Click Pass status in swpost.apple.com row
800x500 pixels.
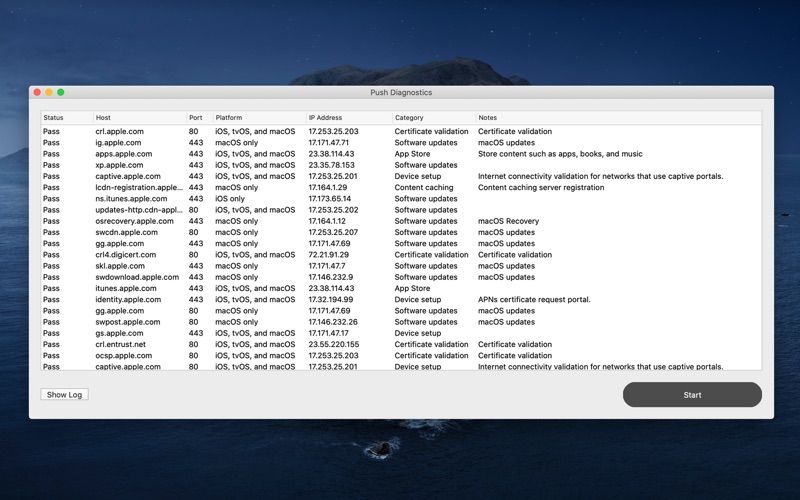click(51, 322)
